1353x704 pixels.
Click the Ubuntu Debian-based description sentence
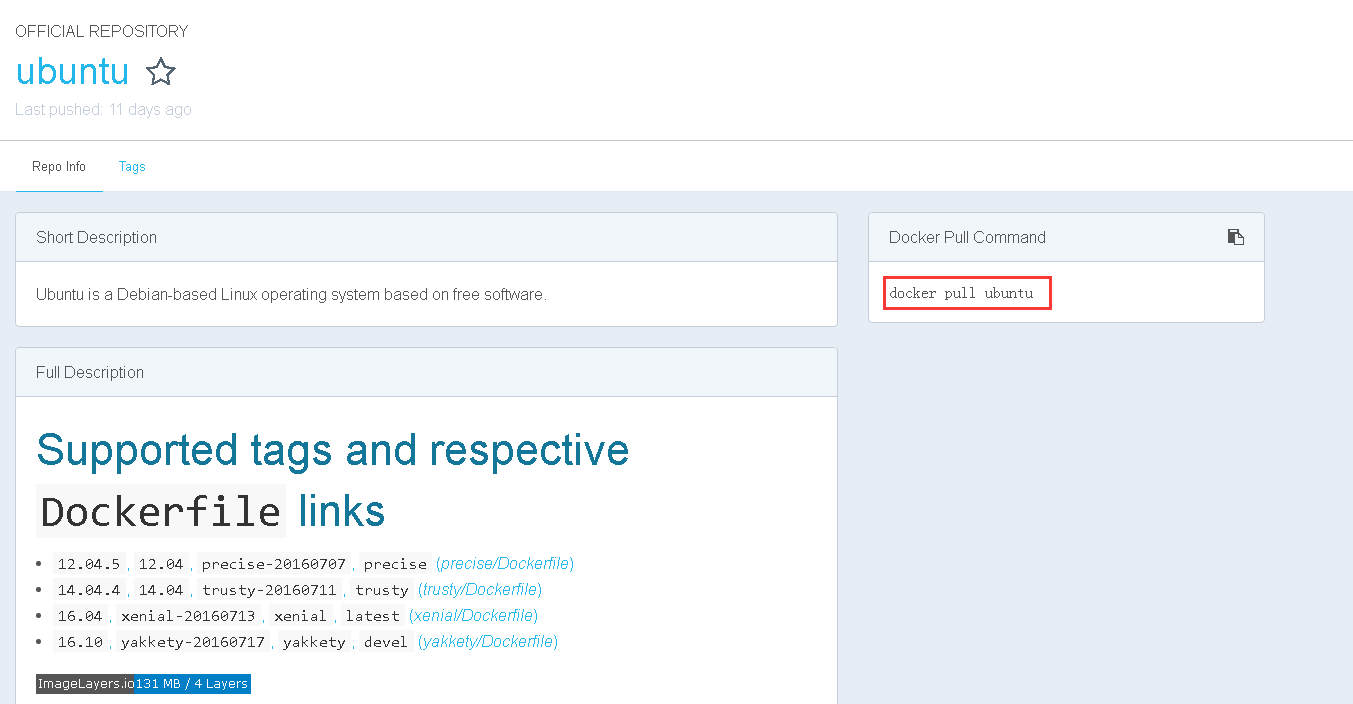click(291, 294)
